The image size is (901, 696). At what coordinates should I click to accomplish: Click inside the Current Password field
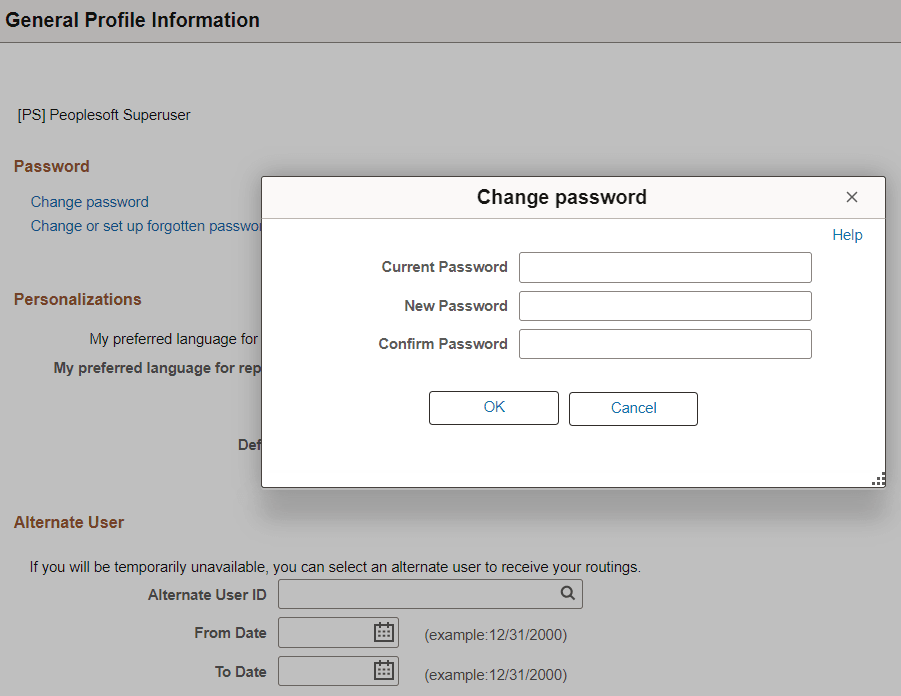pos(664,267)
